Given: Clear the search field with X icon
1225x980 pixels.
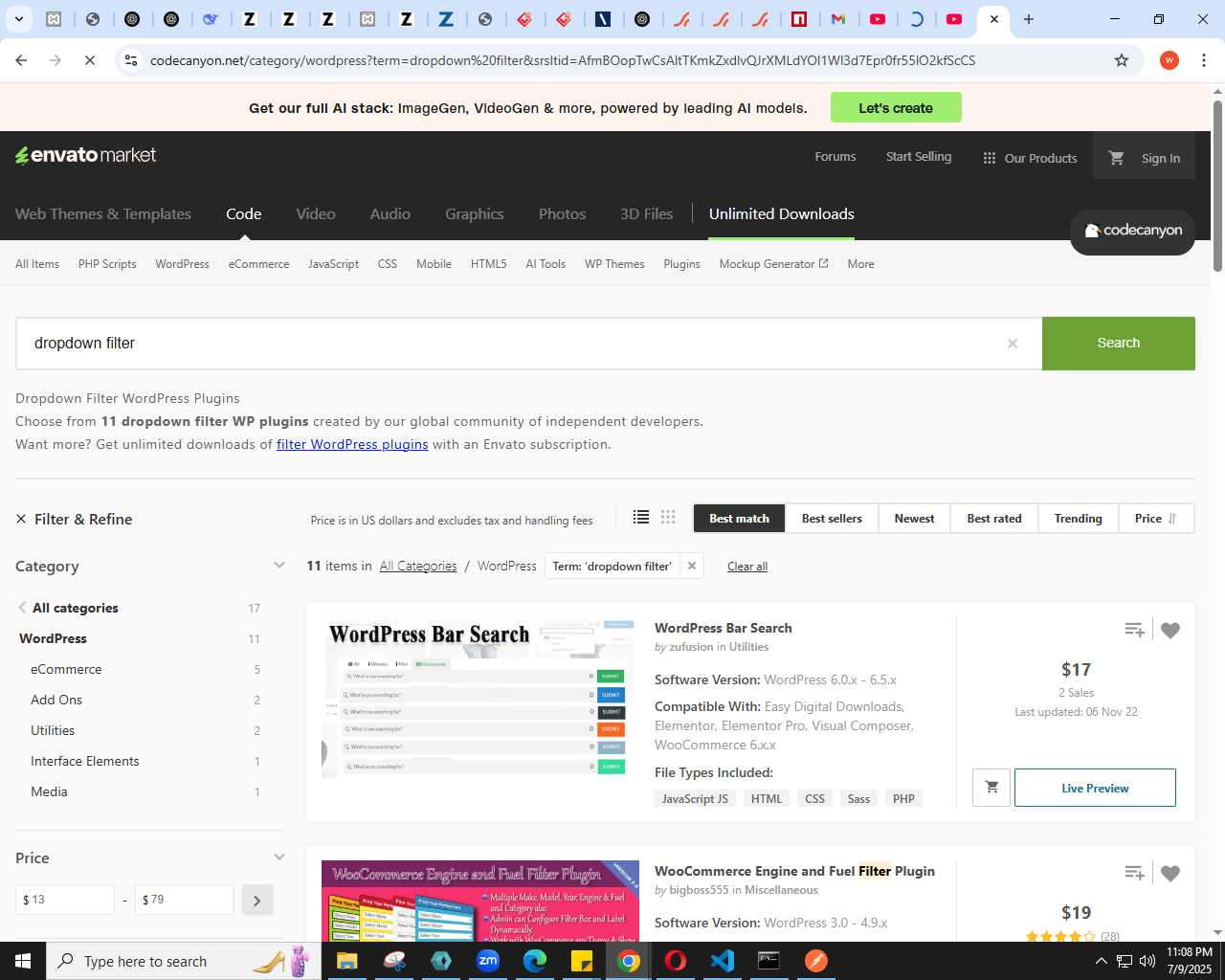Looking at the screenshot, I should [1012, 344].
